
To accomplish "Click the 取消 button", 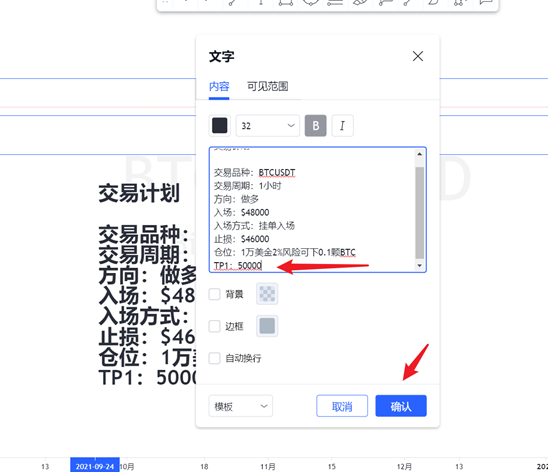I will (x=342, y=406).
